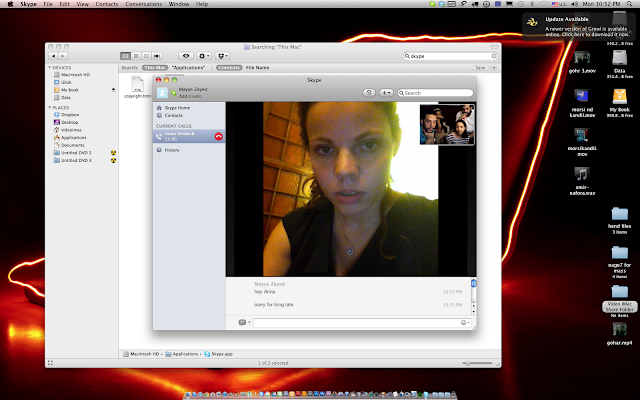Open the plus add dropdown in Skype toolbar
Viewport: 640px width, 400px height.
[x=386, y=93]
